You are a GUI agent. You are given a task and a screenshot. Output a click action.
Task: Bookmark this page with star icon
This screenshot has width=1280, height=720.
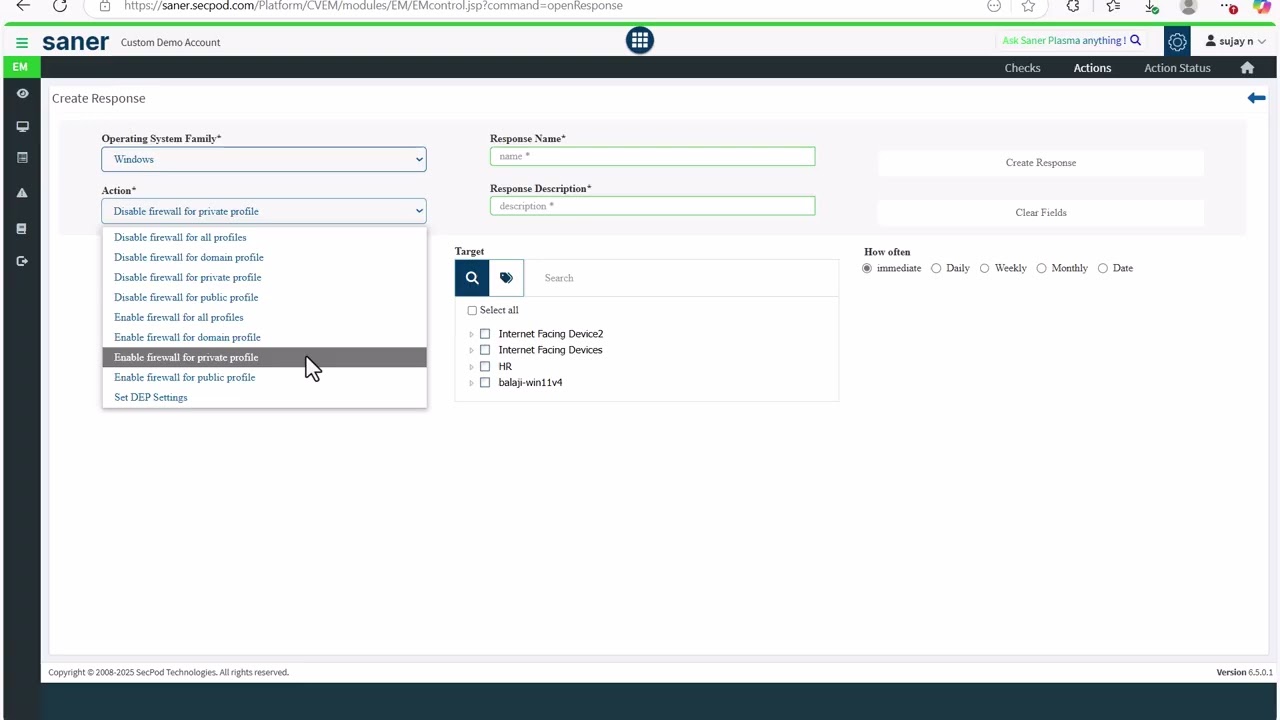(x=1028, y=6)
